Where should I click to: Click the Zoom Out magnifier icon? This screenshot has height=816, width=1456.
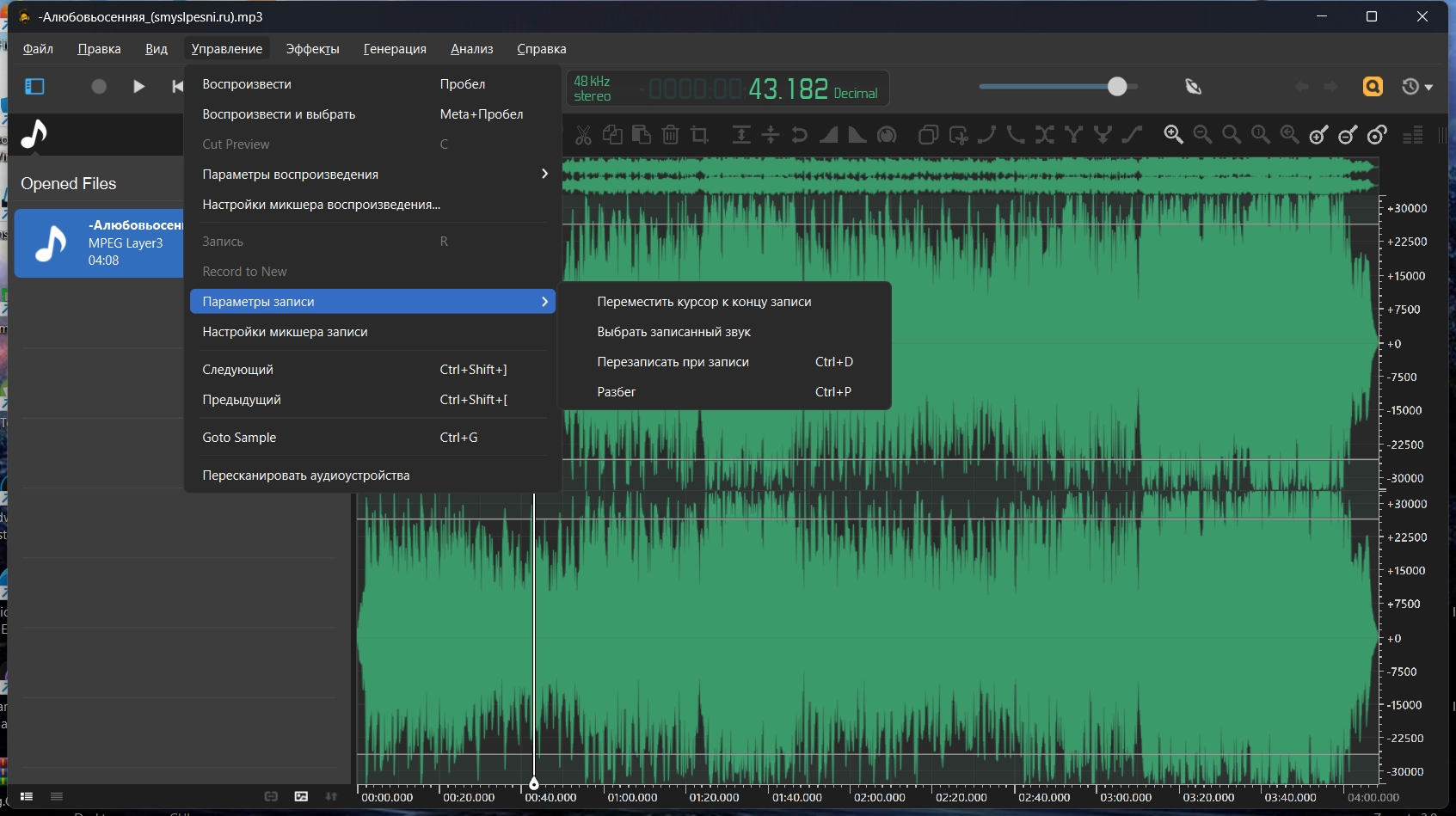[x=1202, y=134]
